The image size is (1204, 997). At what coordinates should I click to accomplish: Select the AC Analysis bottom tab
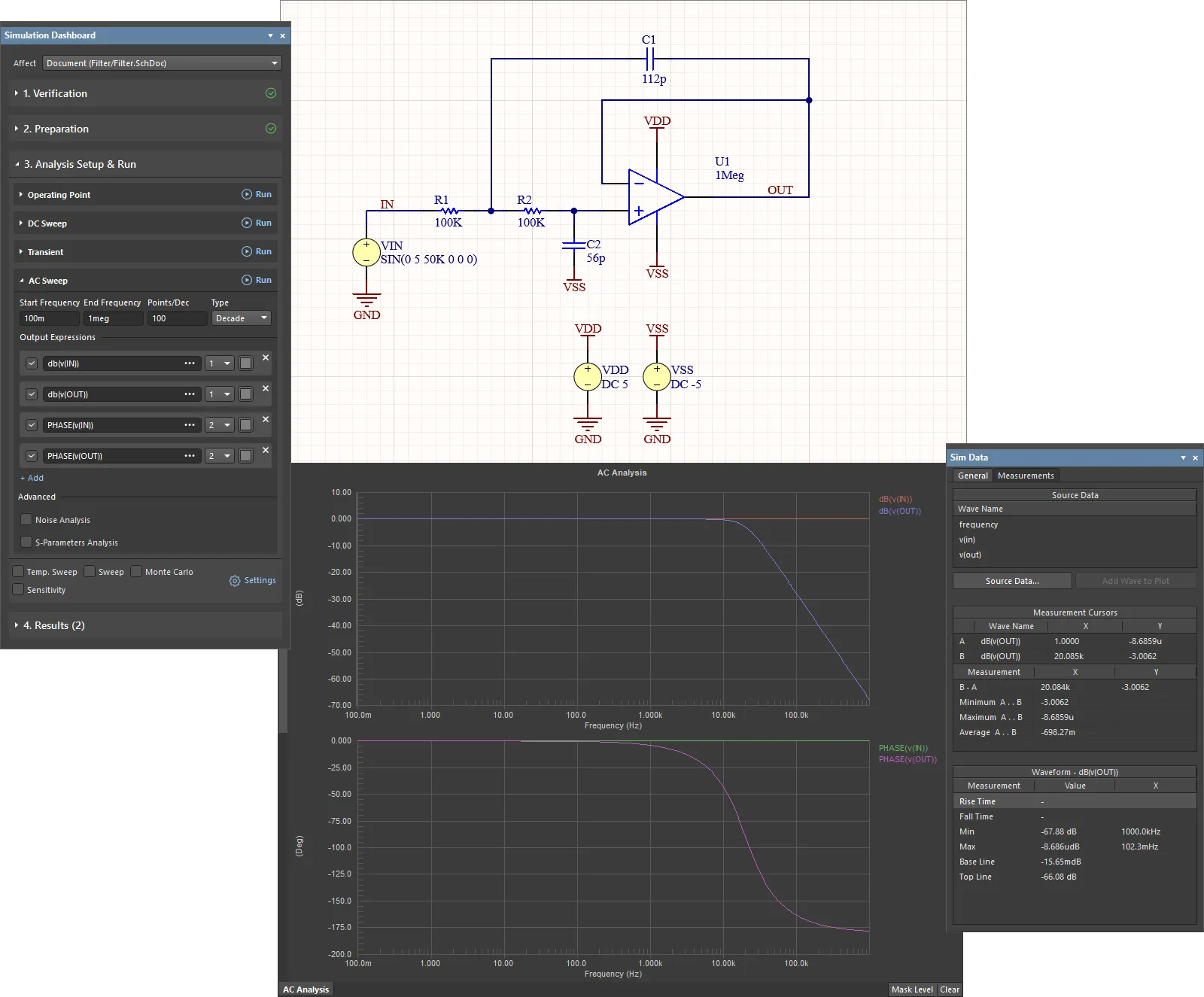coord(306,989)
